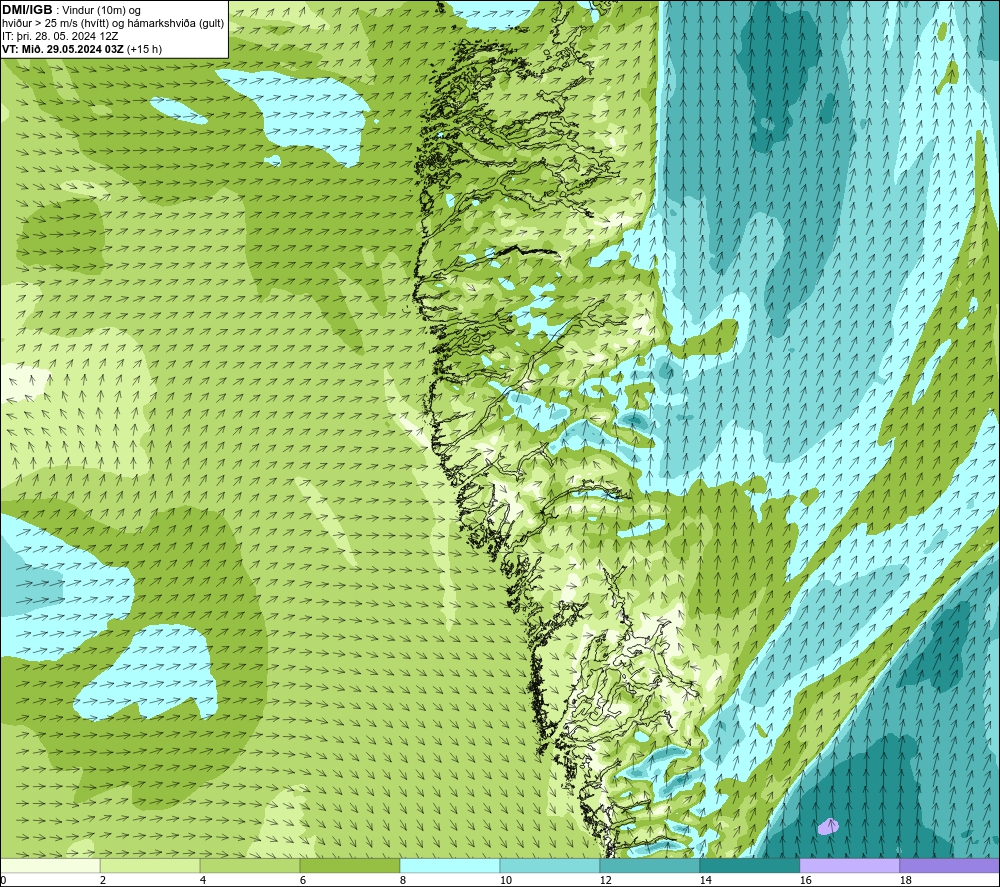Click the legend scale label '8'
Image resolution: width=1000 pixels, height=887 pixels.
point(403,880)
